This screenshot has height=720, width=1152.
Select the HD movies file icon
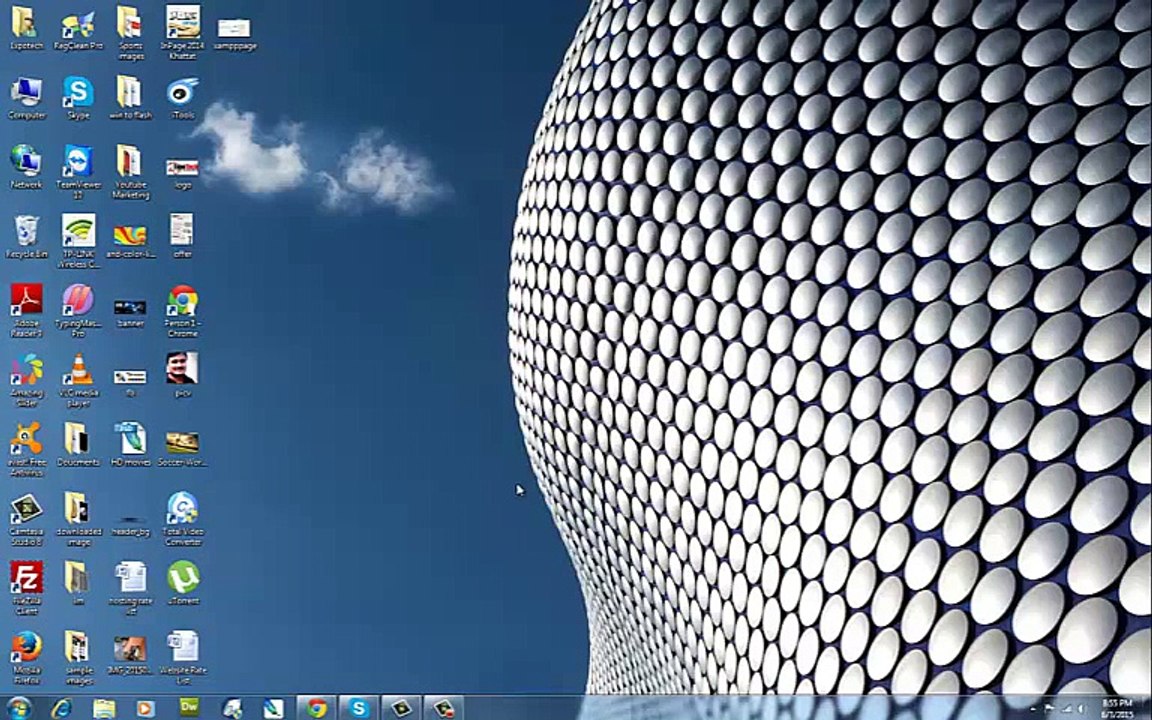tap(130, 444)
